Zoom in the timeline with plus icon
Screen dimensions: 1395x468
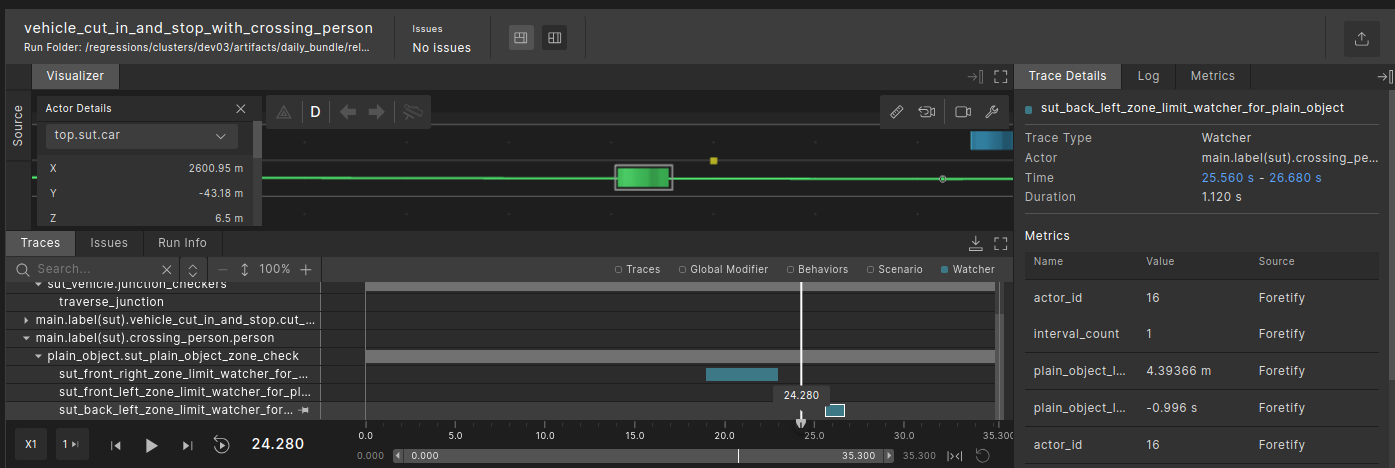click(x=306, y=269)
